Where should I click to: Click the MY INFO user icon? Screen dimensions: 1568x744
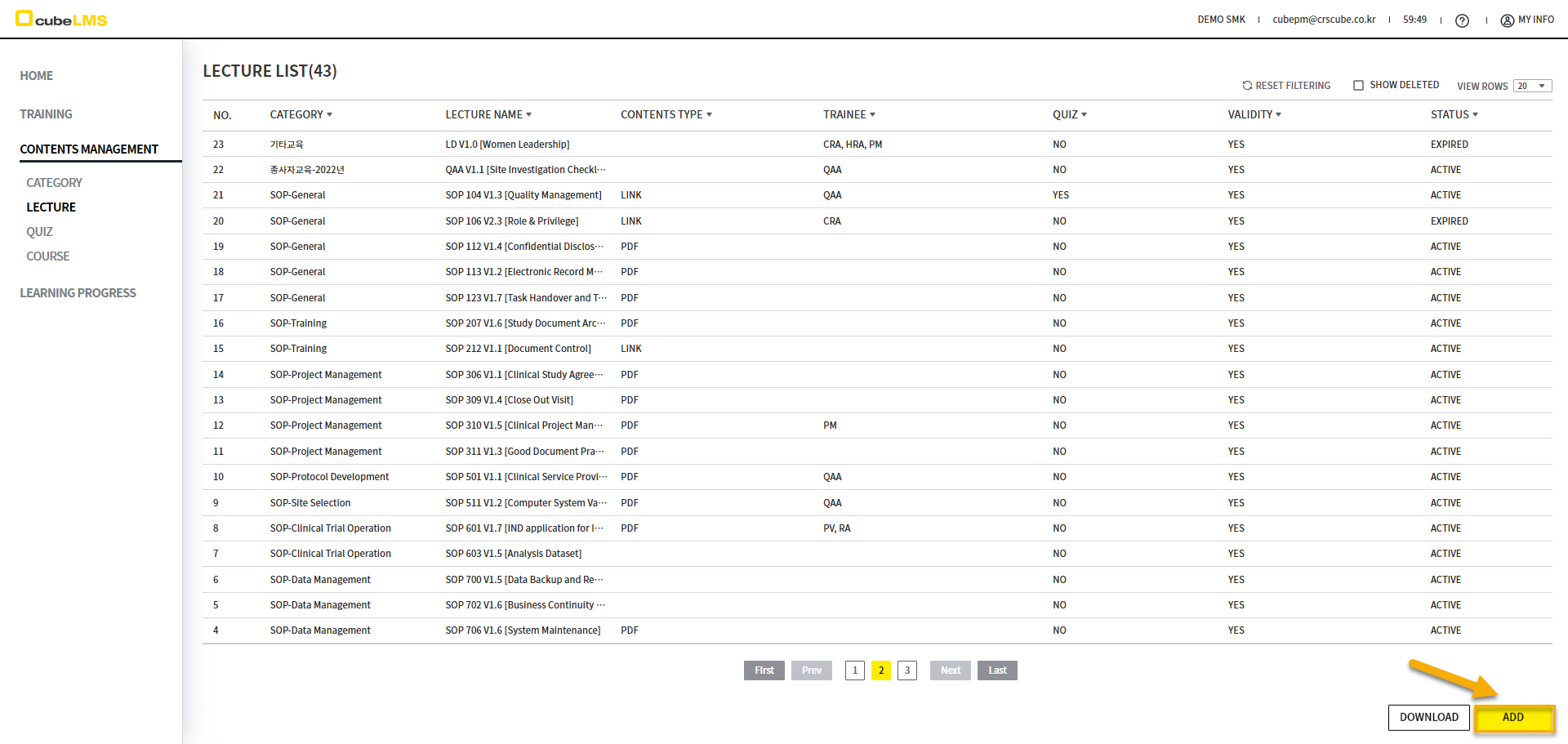click(x=1507, y=20)
